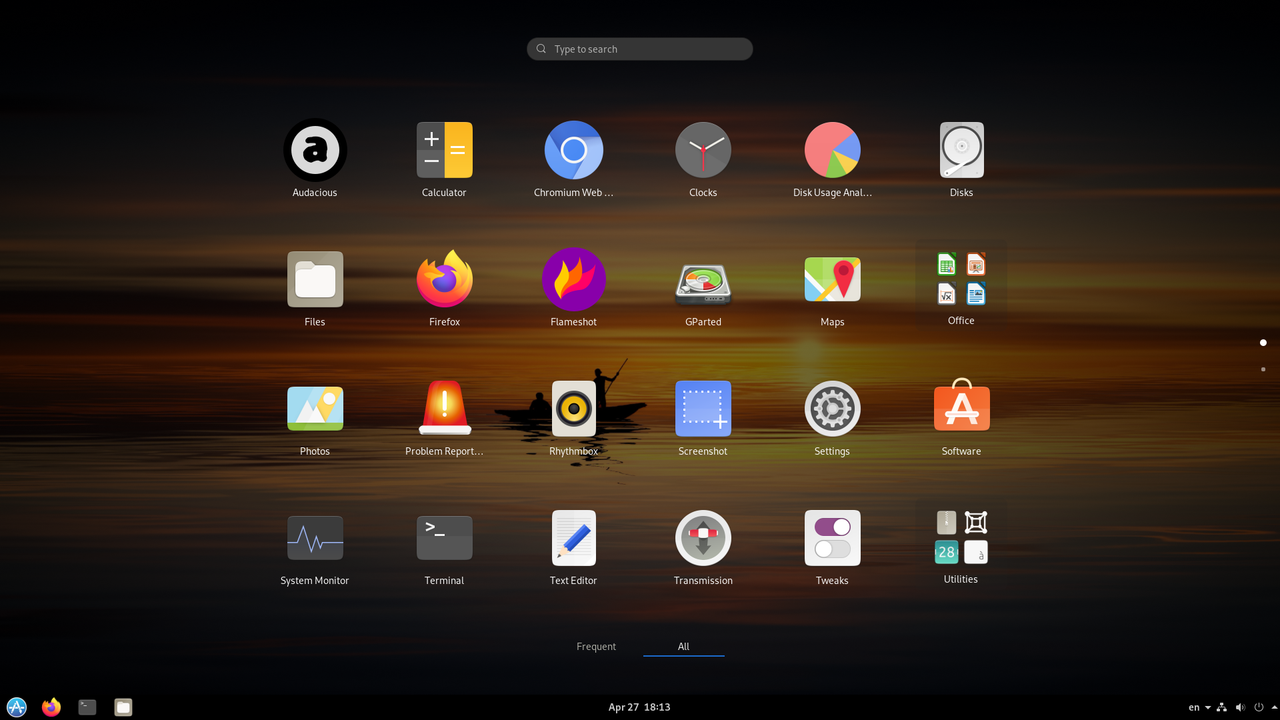Open Disk Usage Analyzer
Image resolution: width=1280 pixels, height=720 pixels.
[x=832, y=150]
